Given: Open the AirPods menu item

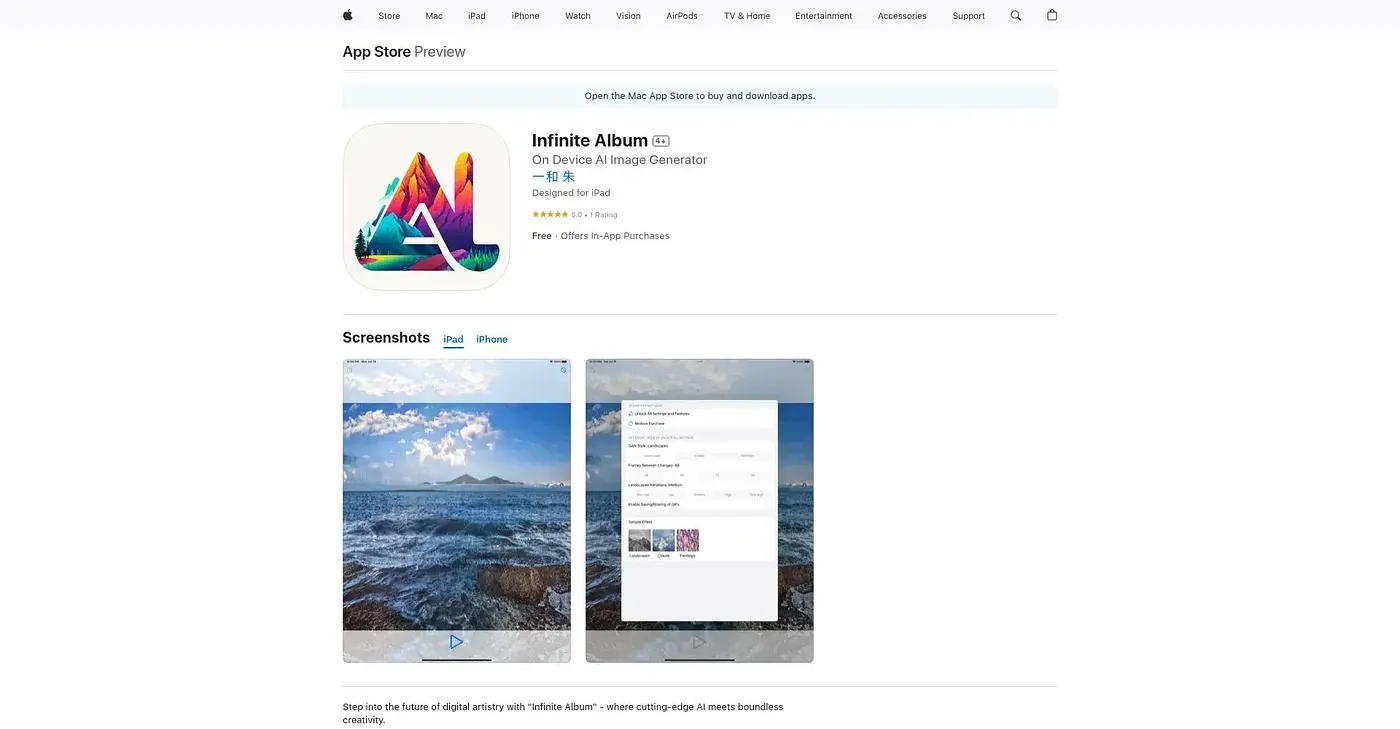Looking at the screenshot, I should click(x=682, y=16).
